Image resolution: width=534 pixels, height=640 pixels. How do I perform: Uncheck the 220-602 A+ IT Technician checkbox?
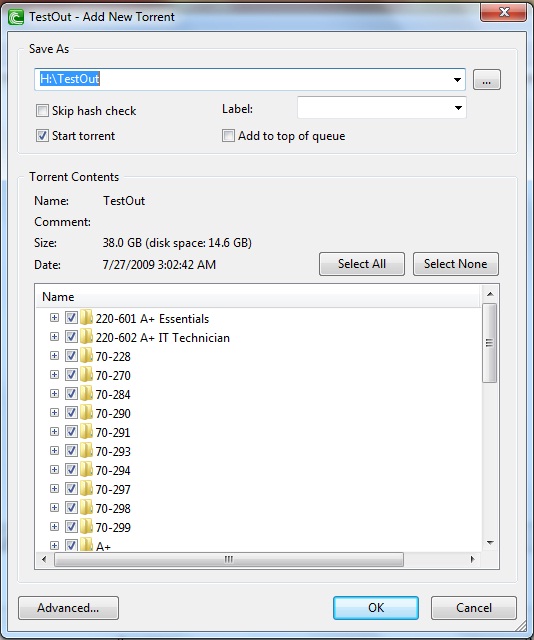pos(71,337)
